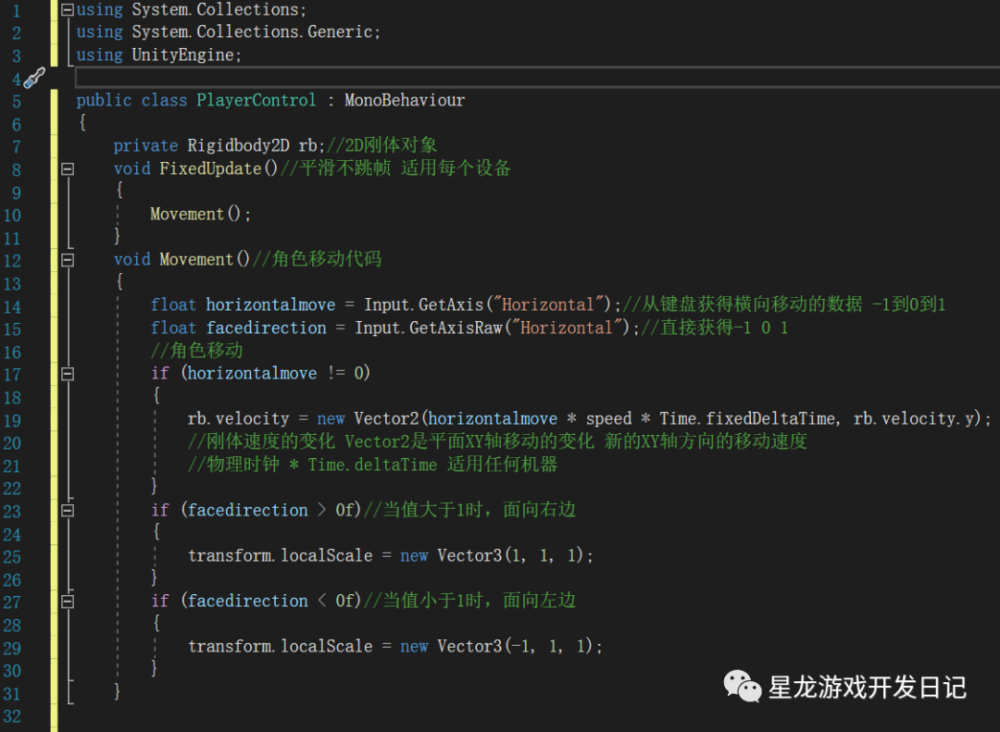Click the Movement() call inside FixedUpdate
The height and width of the screenshot is (732, 1000).
click(x=200, y=214)
